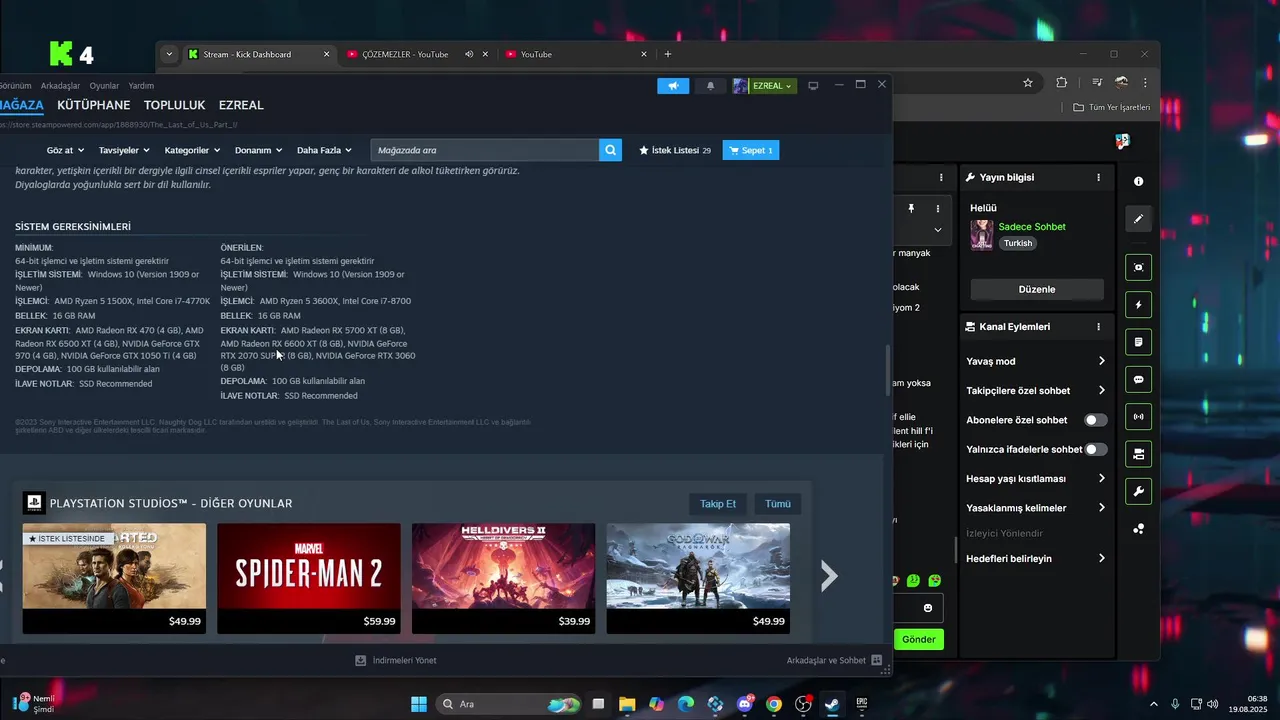The width and height of the screenshot is (1280, 720).
Task: Open Epic Games launcher from the taskbar
Action: 861,704
